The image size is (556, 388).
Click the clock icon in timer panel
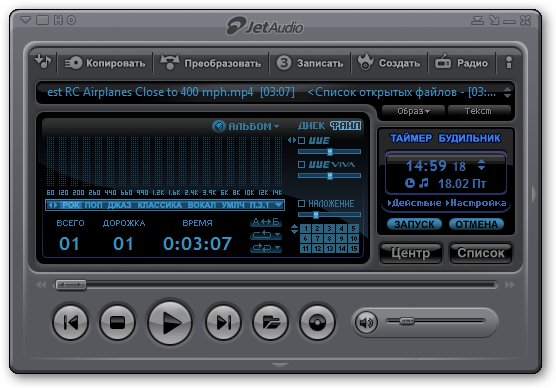click(410, 183)
